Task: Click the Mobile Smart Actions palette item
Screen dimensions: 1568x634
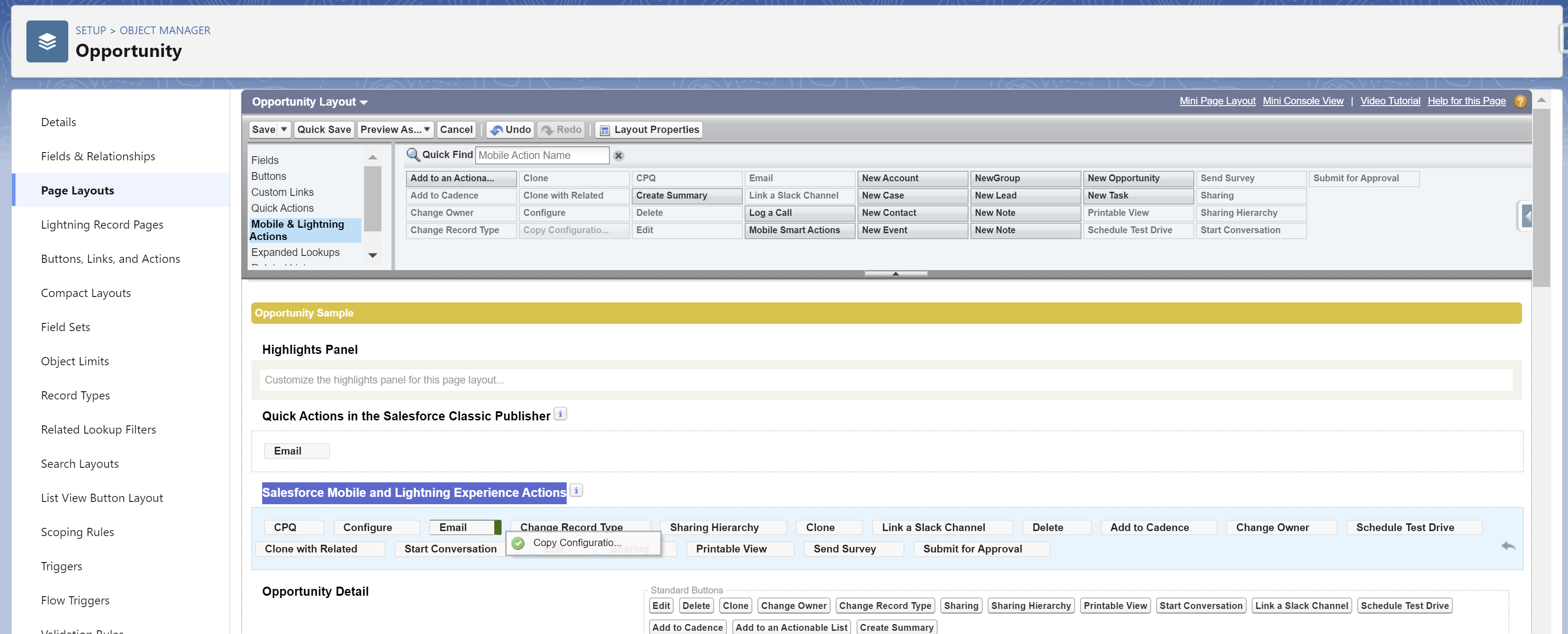Action: pos(799,230)
